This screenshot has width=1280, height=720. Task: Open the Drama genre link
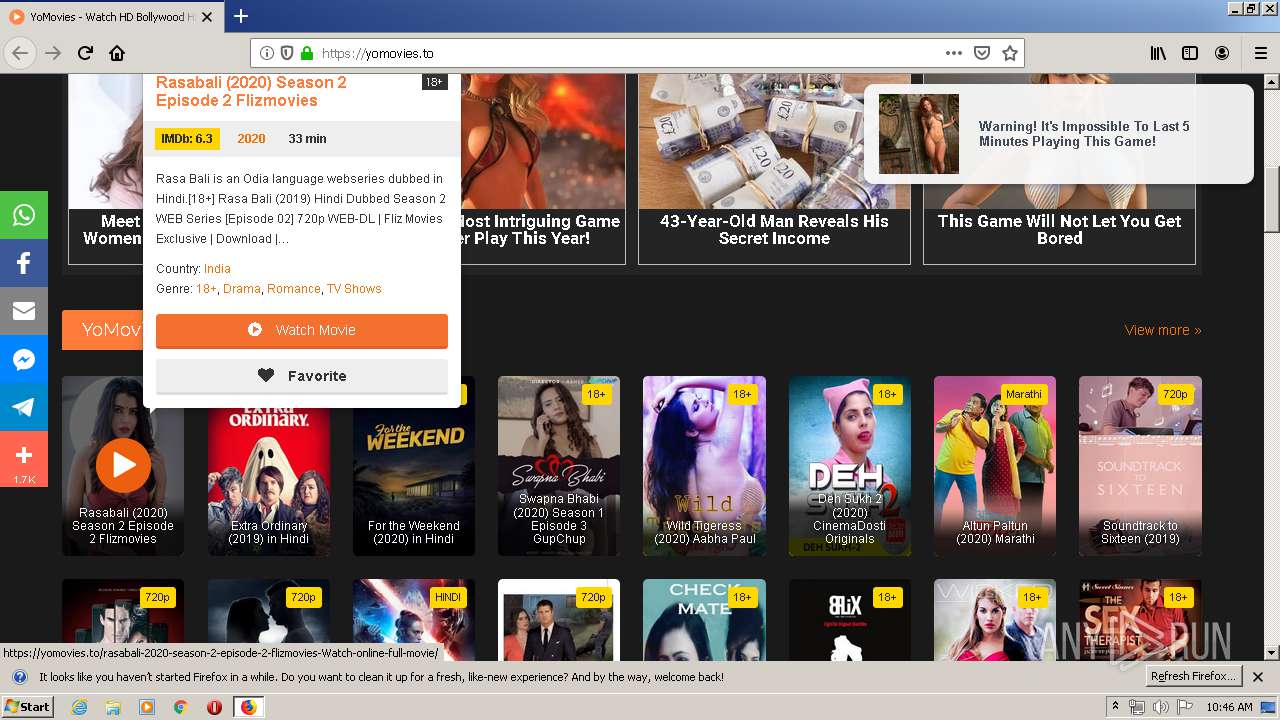242,289
